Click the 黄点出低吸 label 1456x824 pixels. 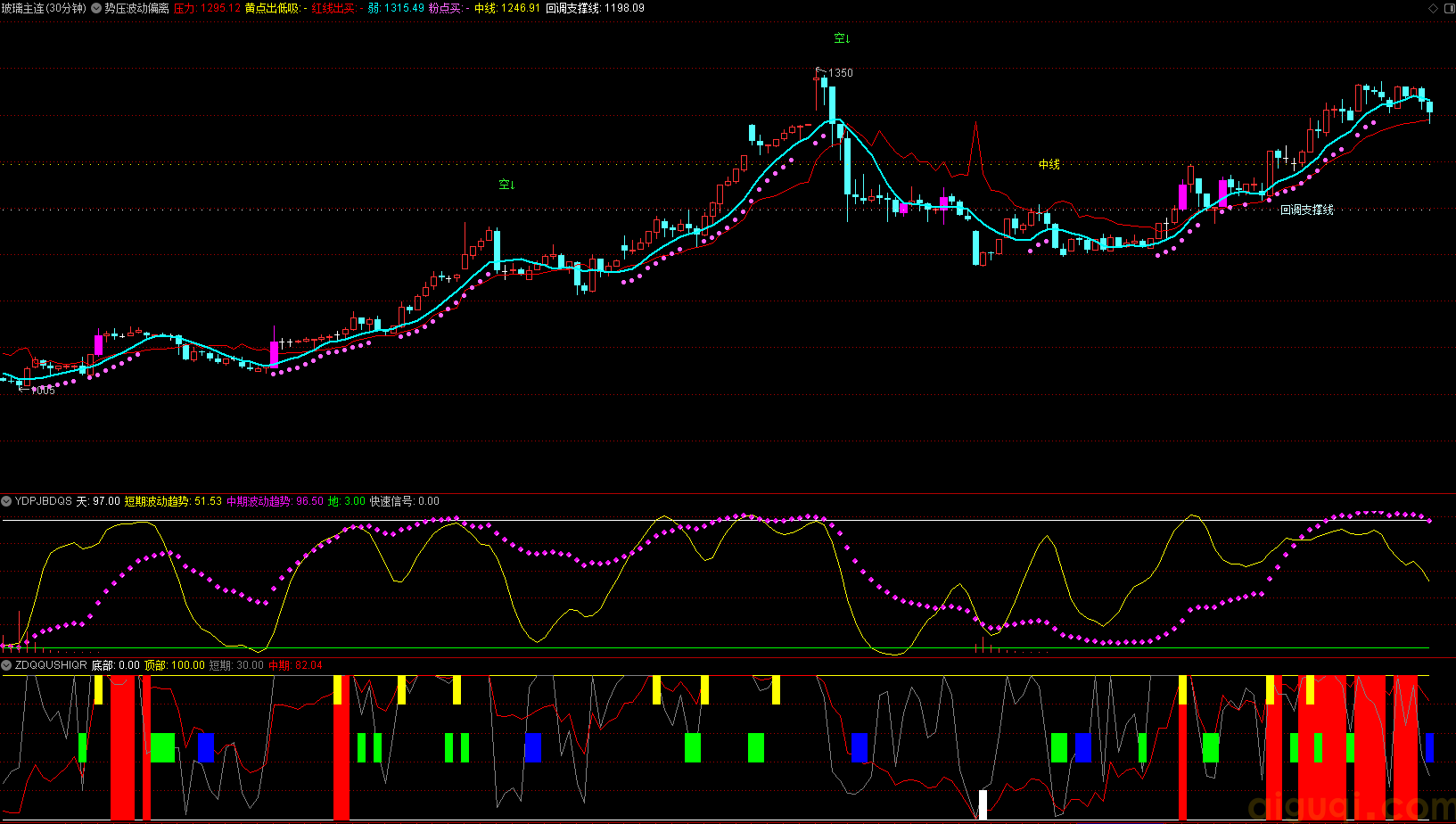275,8
